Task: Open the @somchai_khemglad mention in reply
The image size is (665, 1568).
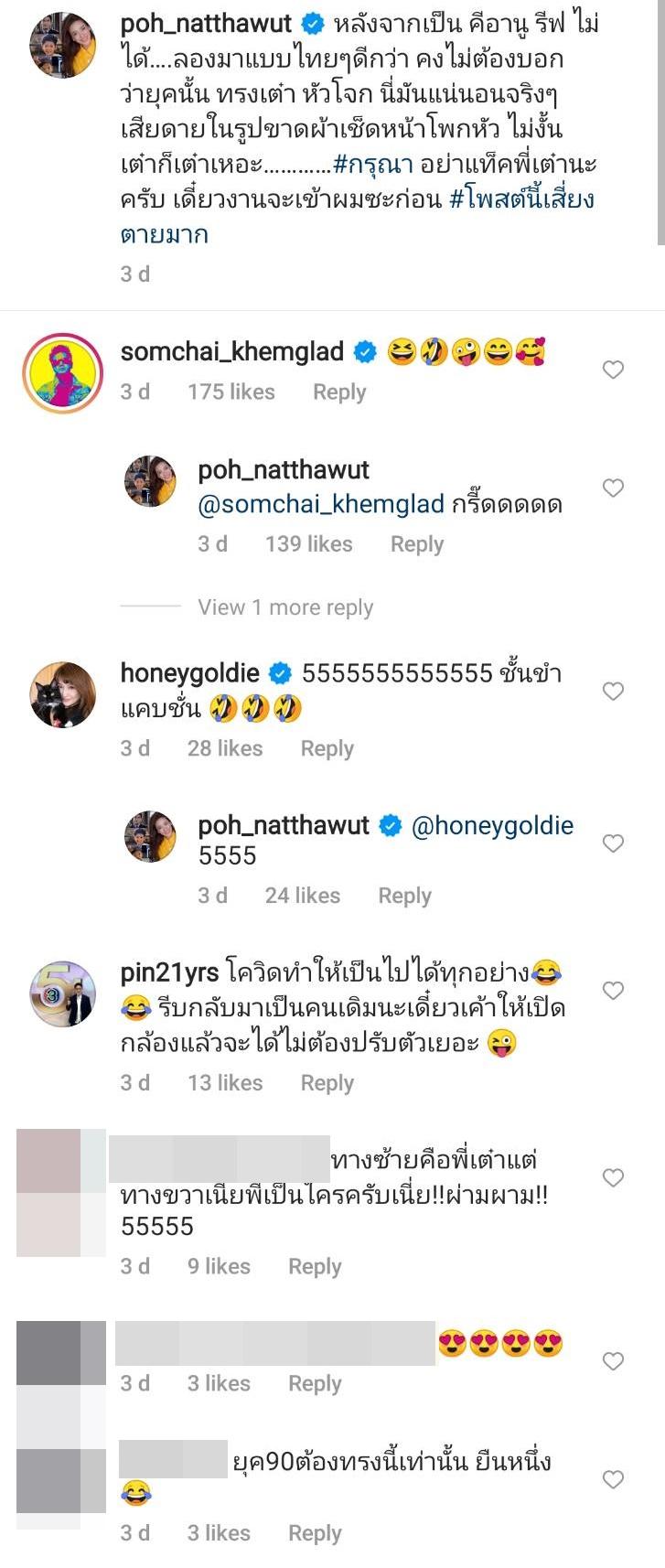Action: tap(321, 504)
